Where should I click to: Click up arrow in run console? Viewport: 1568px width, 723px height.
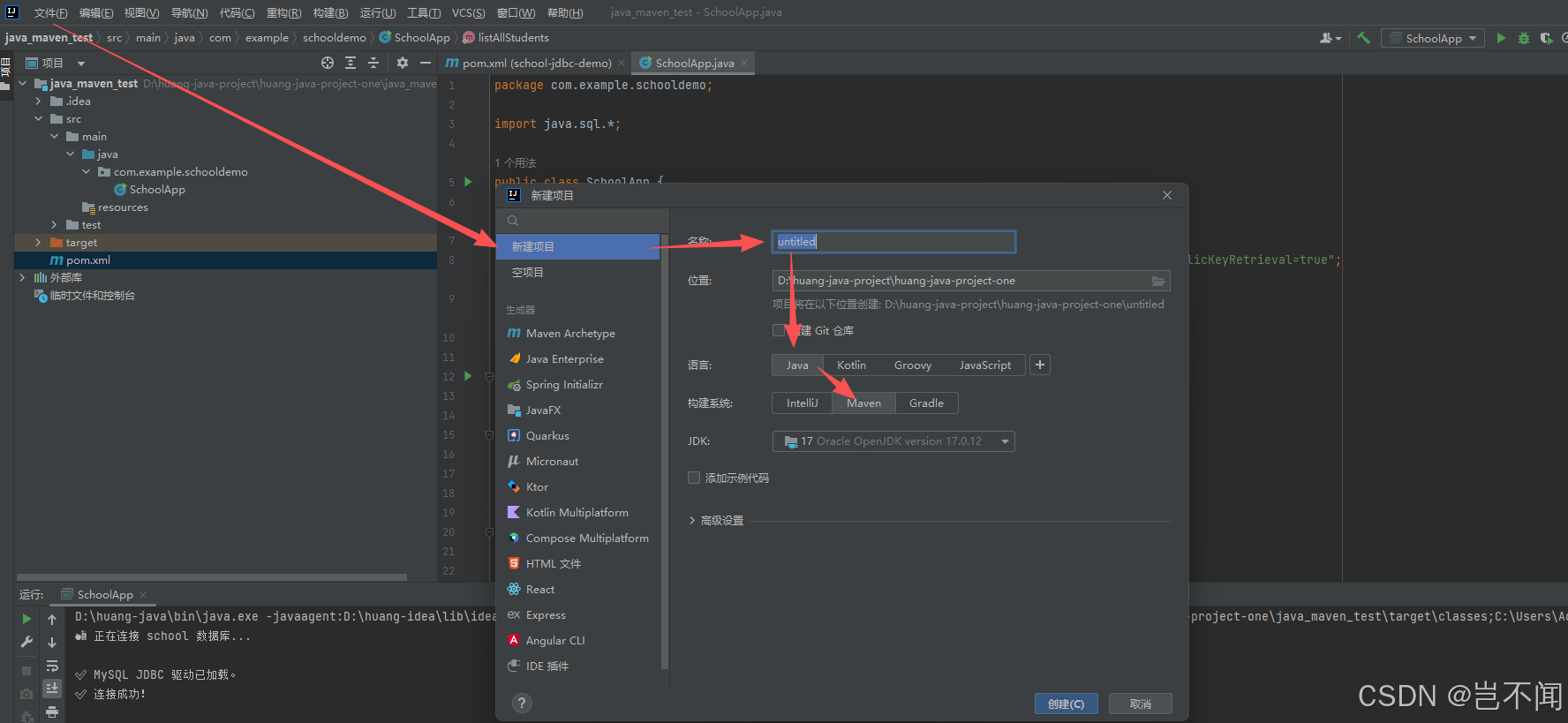(x=52, y=619)
